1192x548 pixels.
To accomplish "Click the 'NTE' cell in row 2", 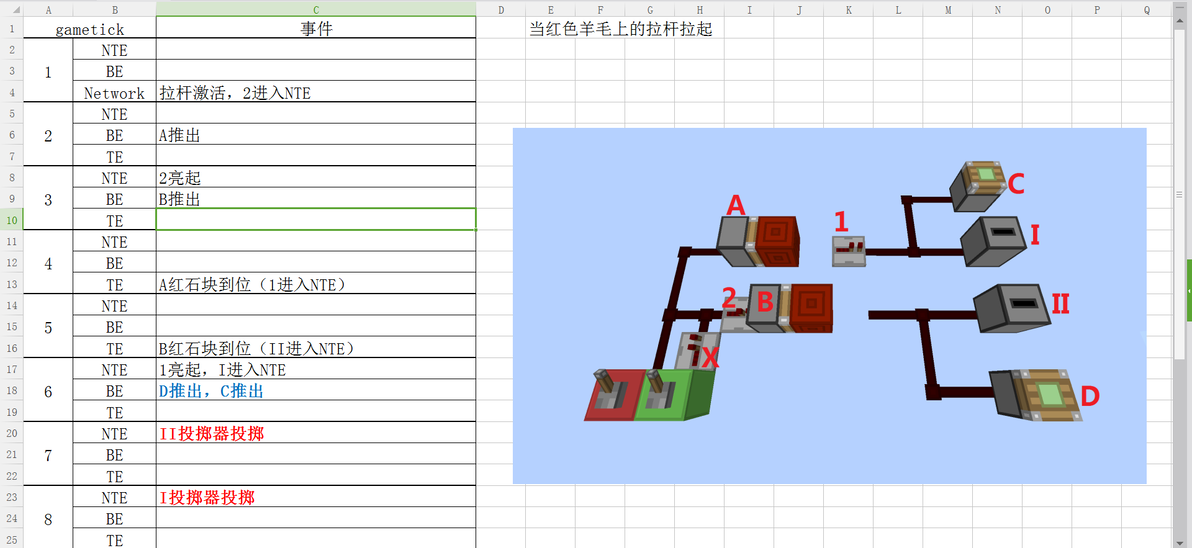I will click(x=115, y=50).
